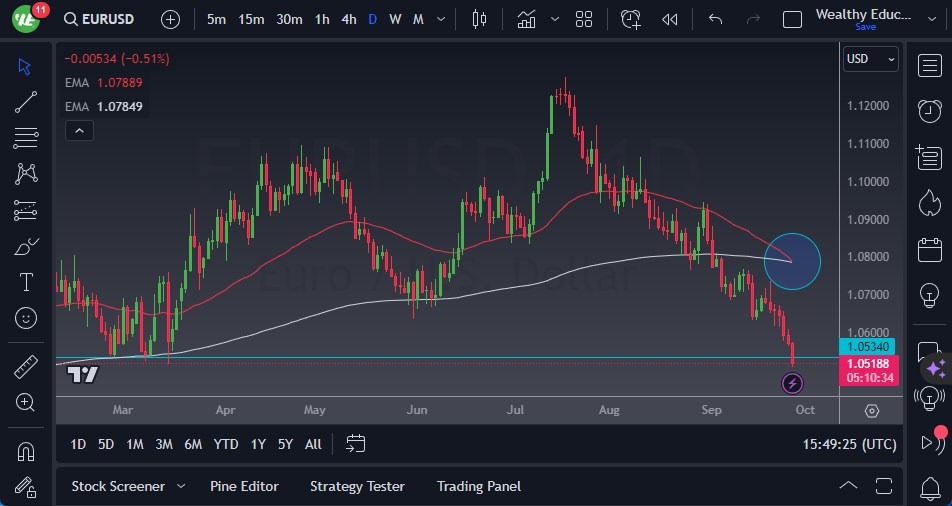
Task: Click the 1.05340 price line label
Action: pos(869,346)
